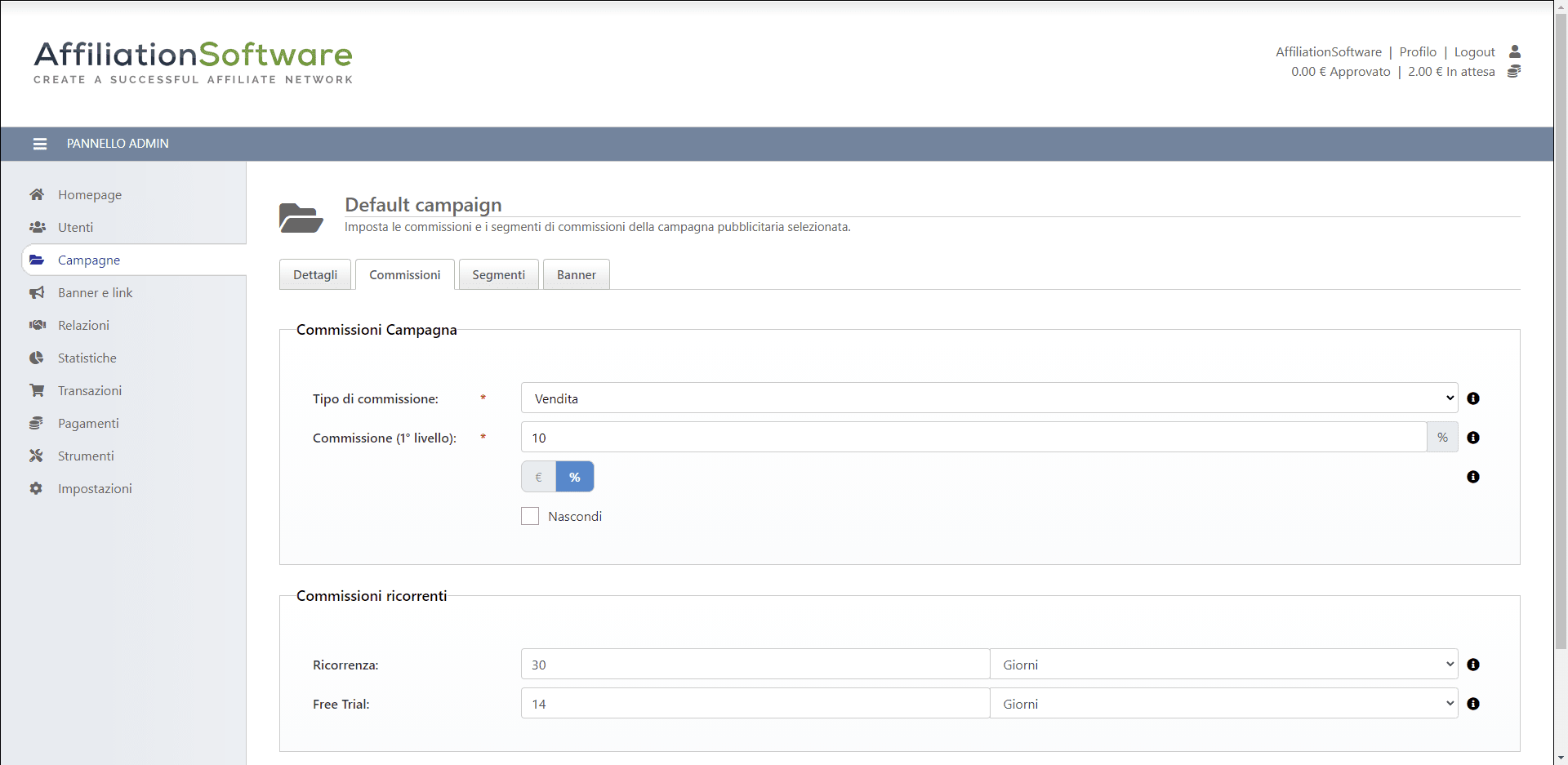
Task: Click the Transazioni shopping cart icon
Action: click(37, 390)
